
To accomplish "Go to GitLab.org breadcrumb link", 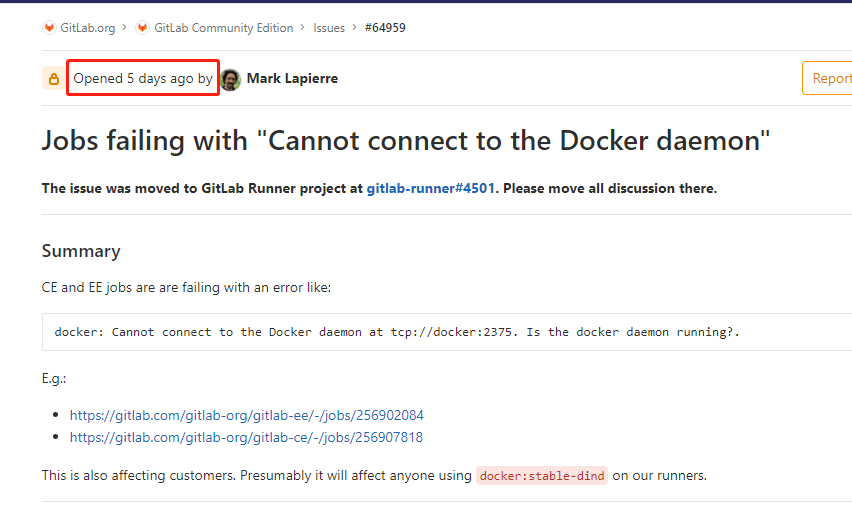I will pos(87,28).
